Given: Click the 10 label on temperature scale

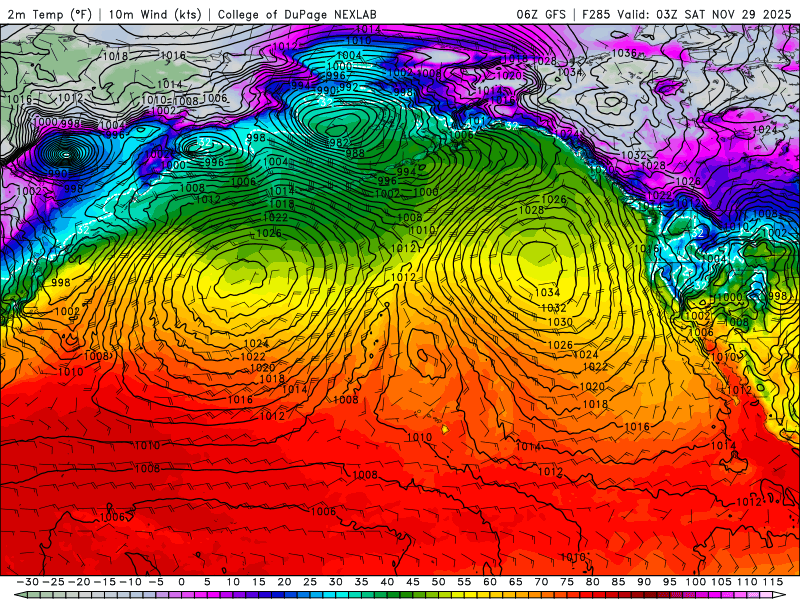Looking at the screenshot, I should coord(233,582).
